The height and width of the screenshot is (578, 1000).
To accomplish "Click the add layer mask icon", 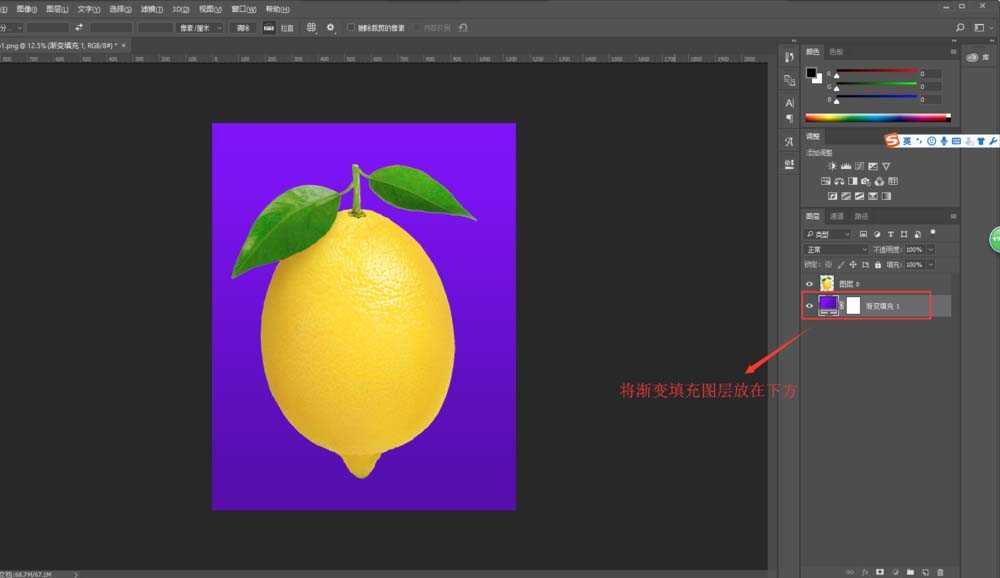I will click(x=880, y=571).
